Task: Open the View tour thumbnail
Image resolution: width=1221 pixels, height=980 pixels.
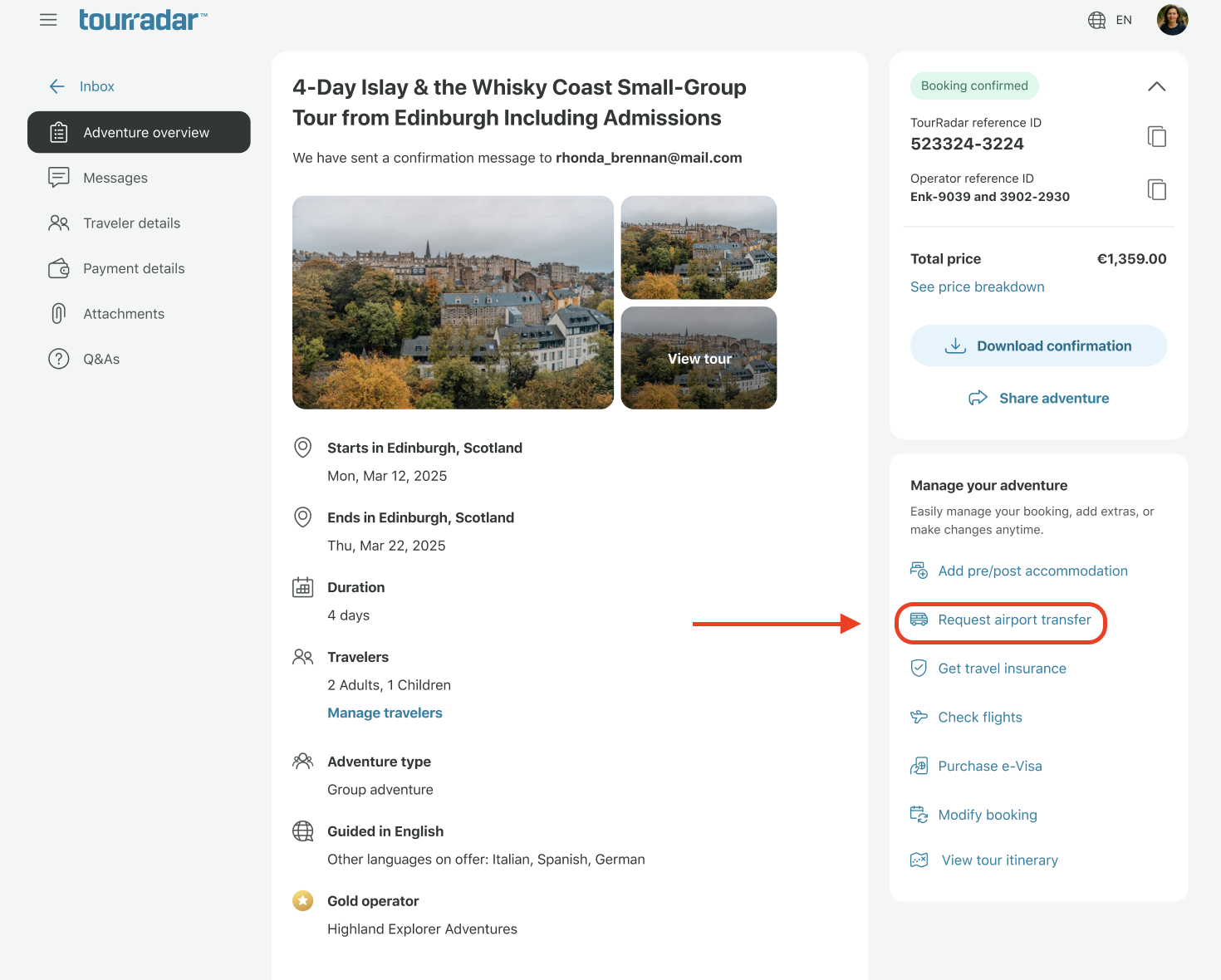Action: 699,358
